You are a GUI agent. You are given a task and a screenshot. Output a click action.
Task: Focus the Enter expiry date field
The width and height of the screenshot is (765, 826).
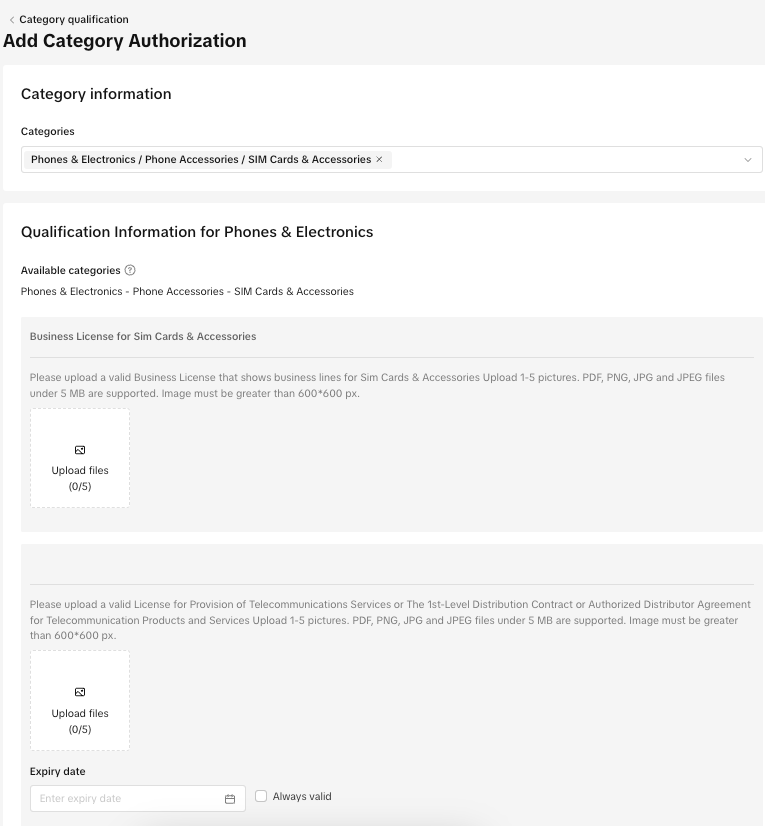click(x=125, y=798)
